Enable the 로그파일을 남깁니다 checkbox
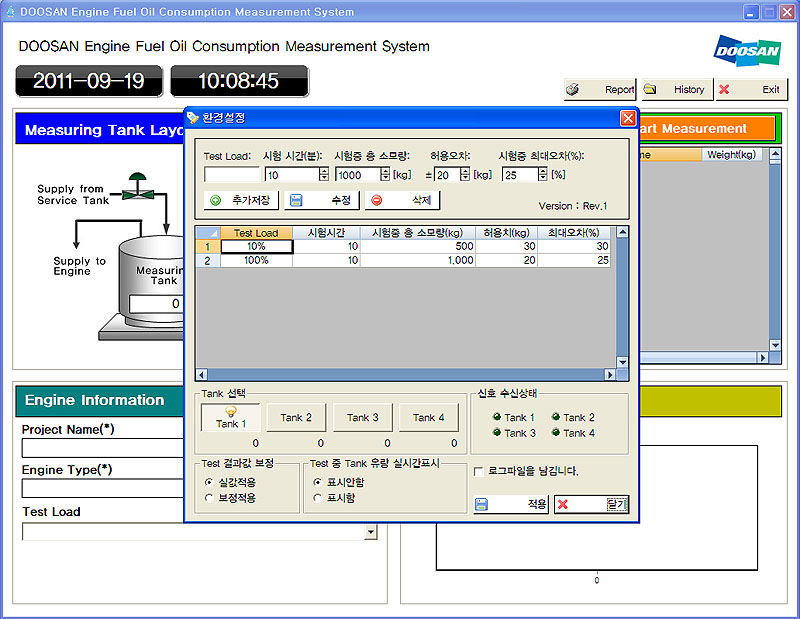This screenshot has width=800, height=619. click(x=479, y=471)
